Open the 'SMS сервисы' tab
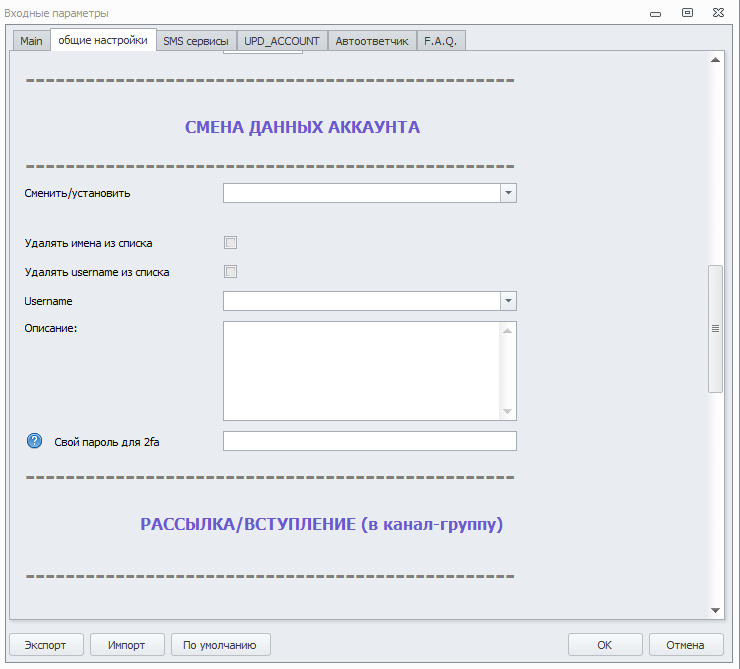This screenshot has height=669, width=740. tap(196, 41)
